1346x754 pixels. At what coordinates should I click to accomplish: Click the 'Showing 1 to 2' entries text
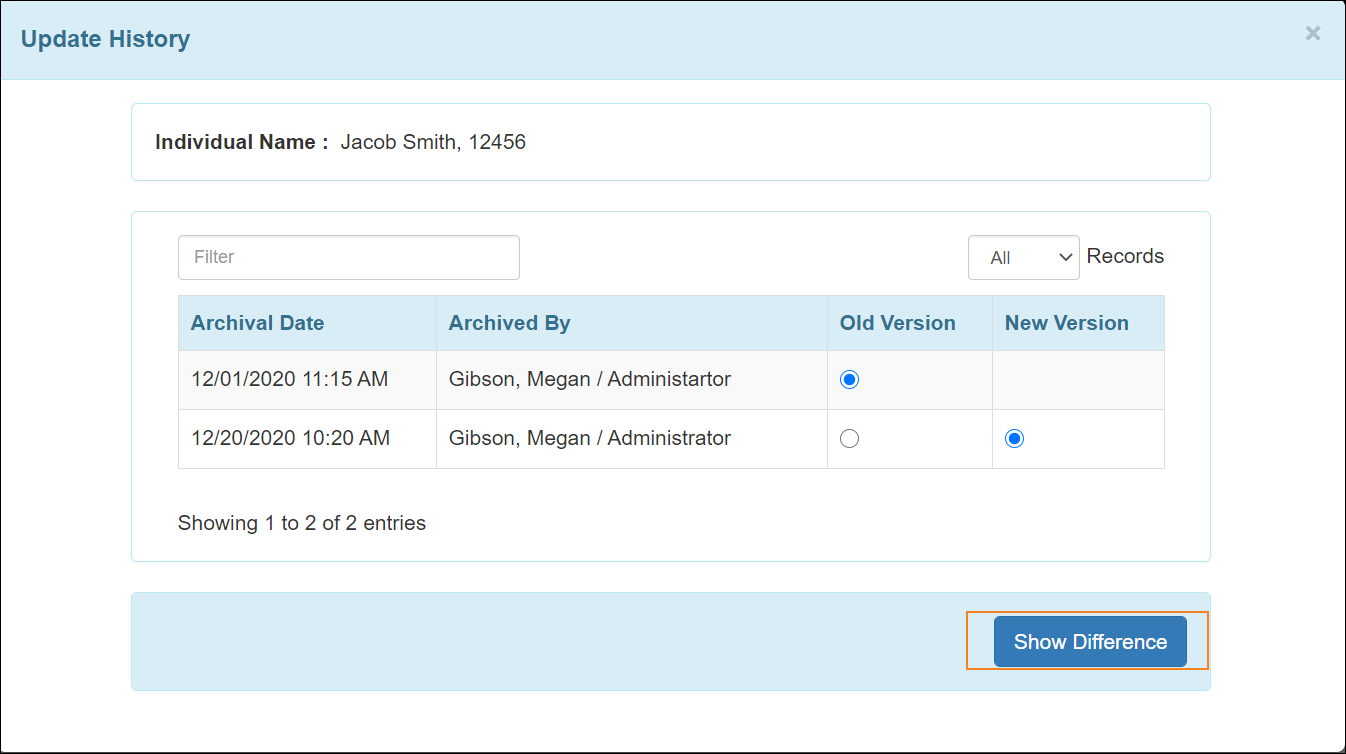click(x=301, y=523)
